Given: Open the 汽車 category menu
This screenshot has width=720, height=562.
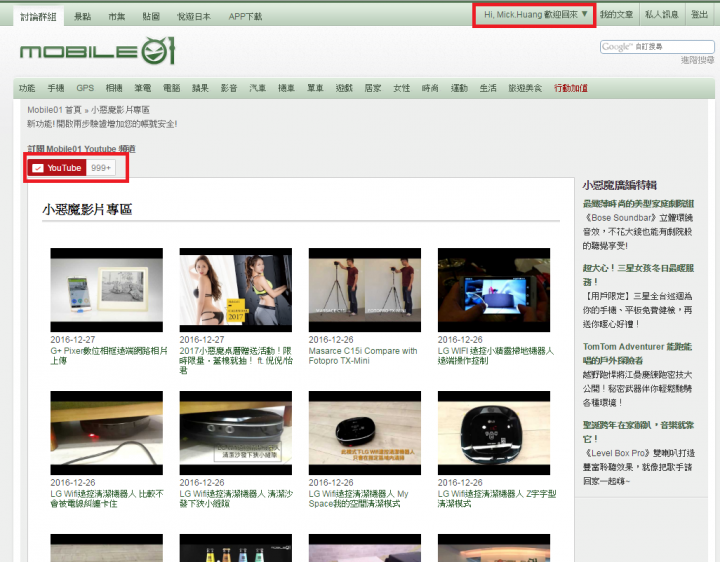Looking at the screenshot, I should click(x=258, y=88).
